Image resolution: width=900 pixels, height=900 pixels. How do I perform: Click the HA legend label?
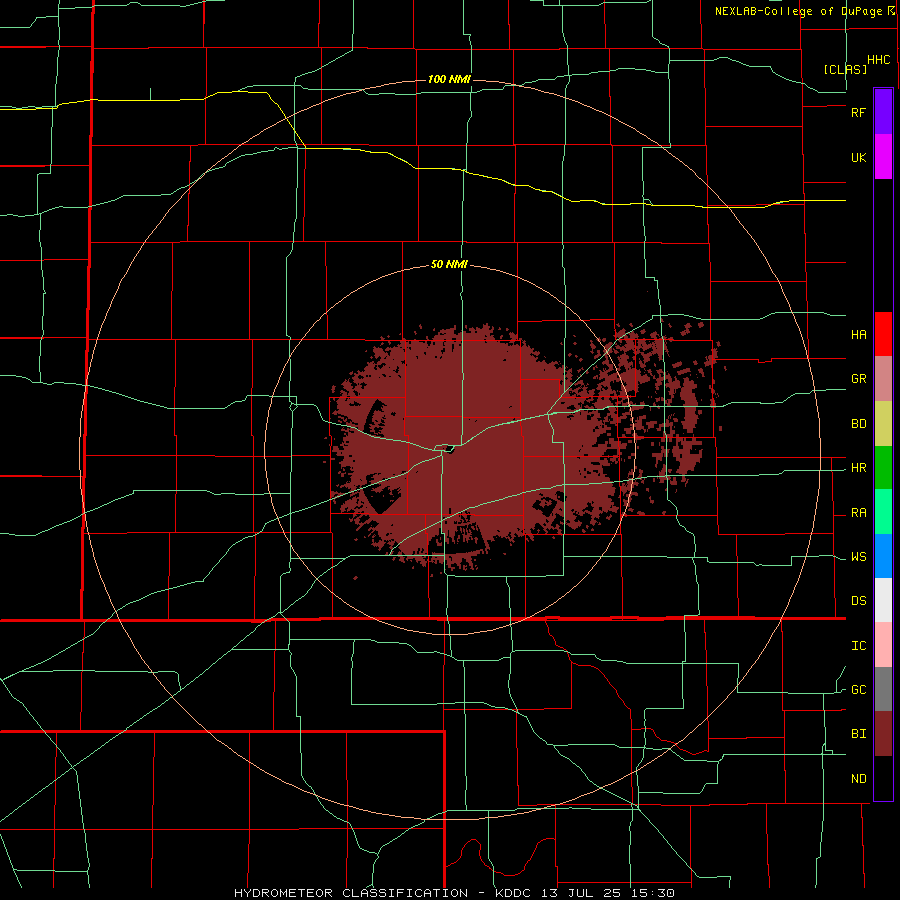(x=858, y=335)
